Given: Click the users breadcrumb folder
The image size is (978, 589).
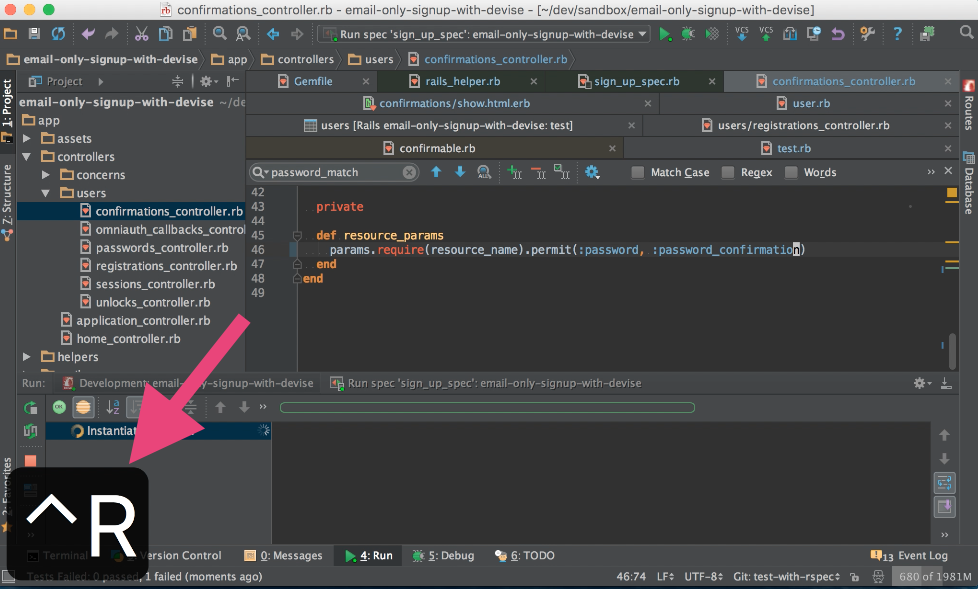Looking at the screenshot, I should click(371, 59).
